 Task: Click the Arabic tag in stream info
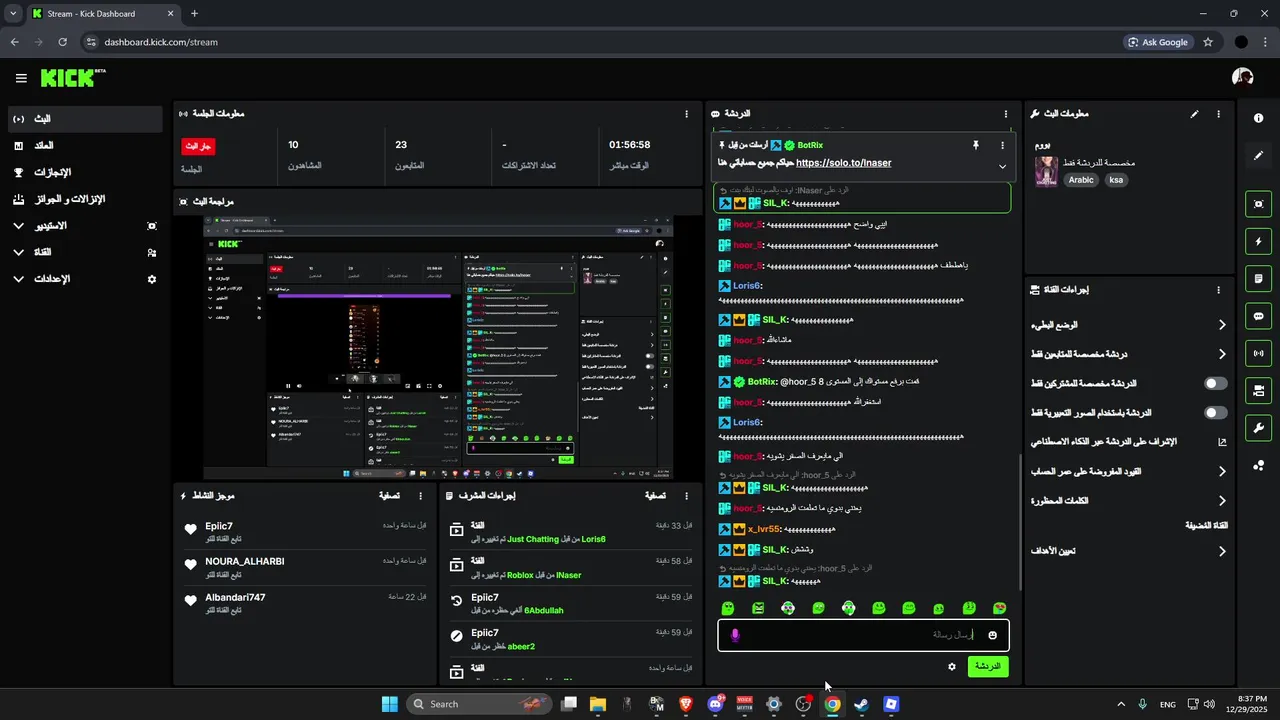1081,181
